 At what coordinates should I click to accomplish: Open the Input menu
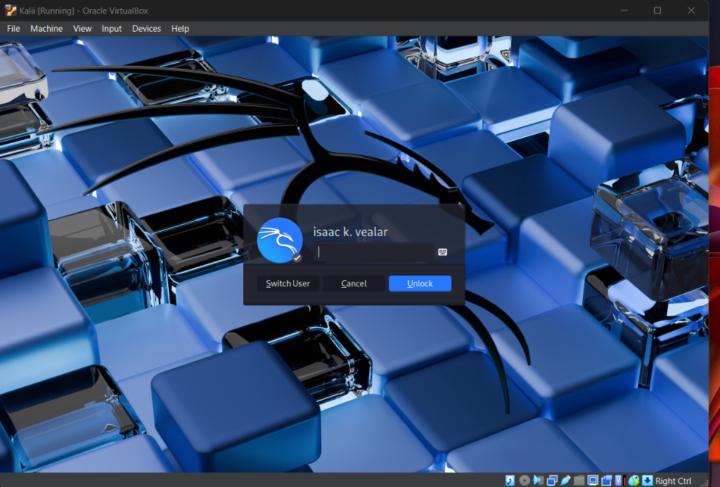[111, 29]
